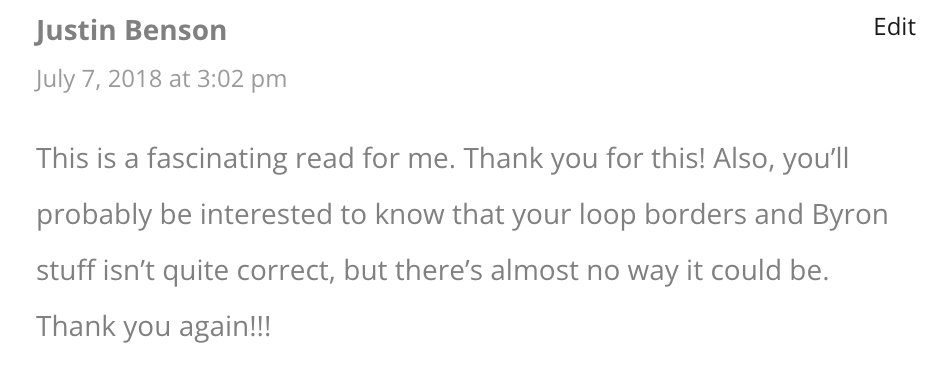The height and width of the screenshot is (378, 948).
Task: Click the word "fascinating" in the comment
Action: 217,159
